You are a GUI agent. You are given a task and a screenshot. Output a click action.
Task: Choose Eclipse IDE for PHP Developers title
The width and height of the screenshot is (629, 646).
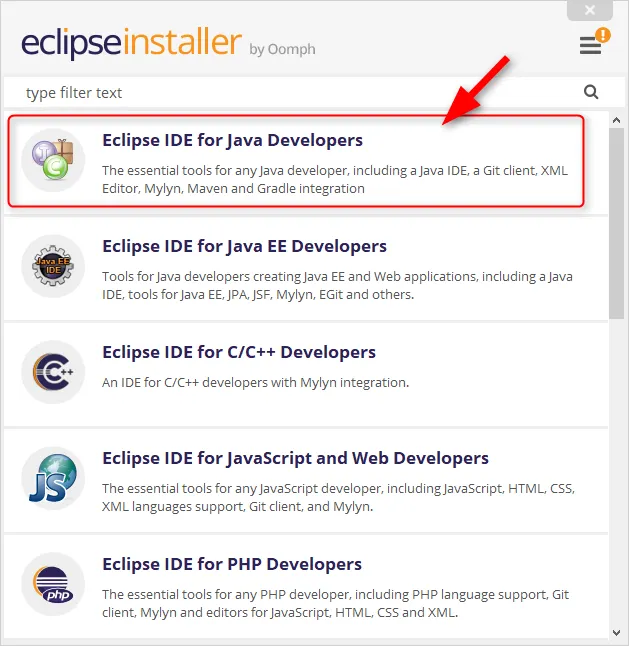(x=232, y=564)
